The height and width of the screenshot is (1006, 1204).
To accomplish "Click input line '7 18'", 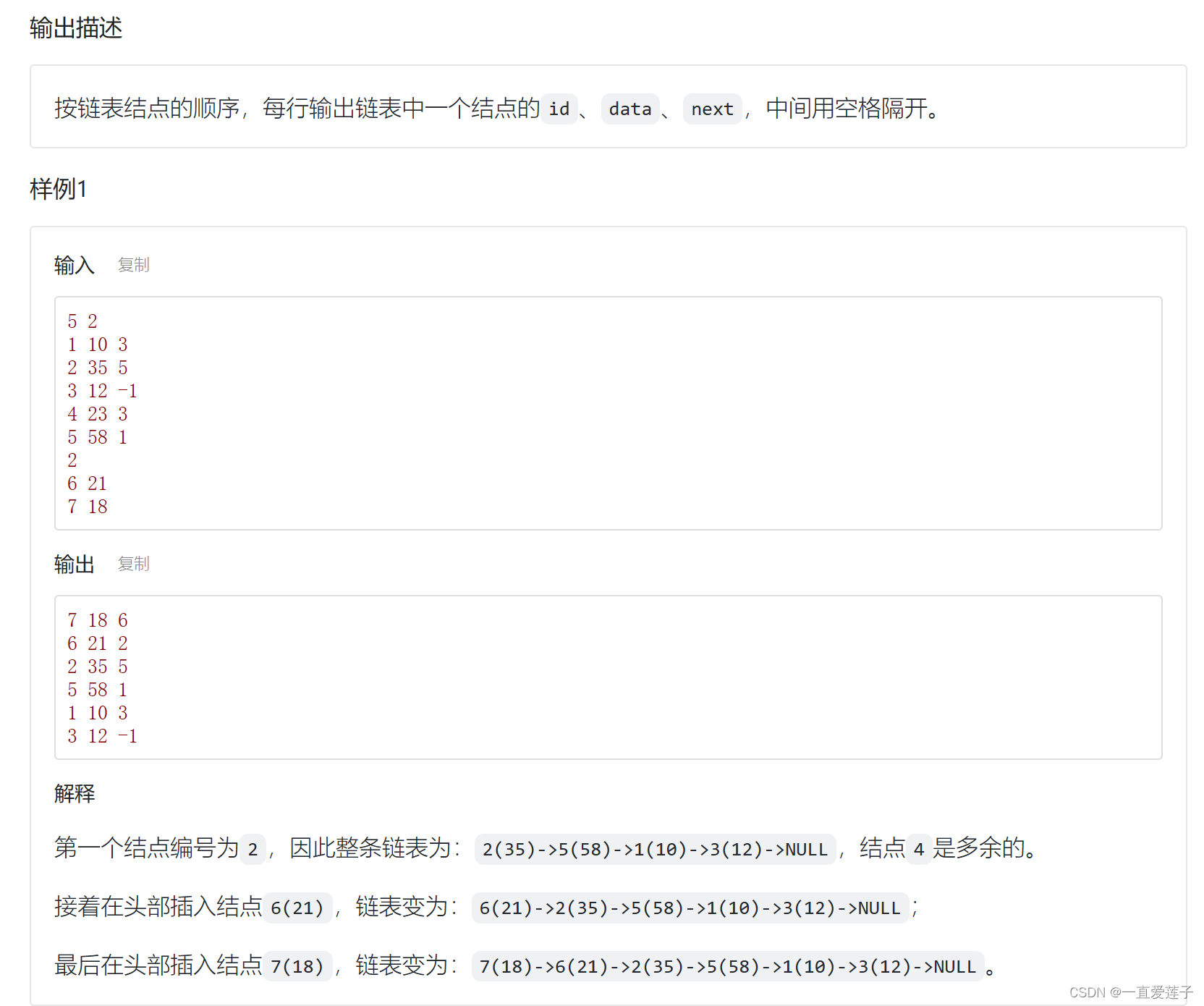I will pyautogui.click(x=88, y=507).
